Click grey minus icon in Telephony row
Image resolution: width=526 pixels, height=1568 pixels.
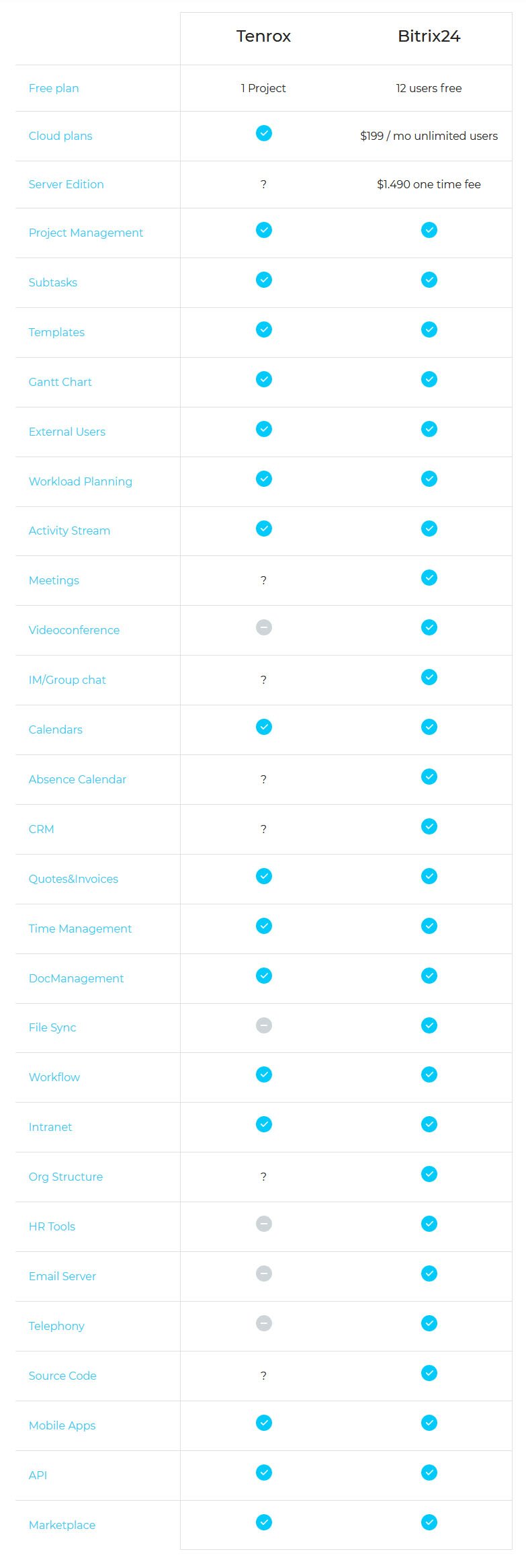264,1323
